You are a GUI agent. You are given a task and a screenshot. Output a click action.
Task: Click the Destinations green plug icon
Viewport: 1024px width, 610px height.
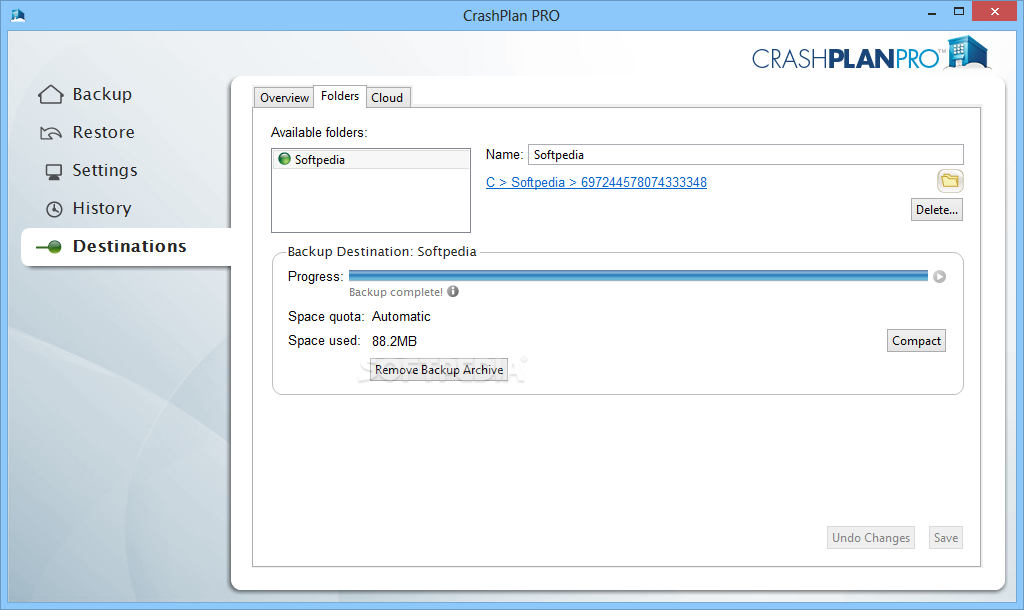[49, 247]
